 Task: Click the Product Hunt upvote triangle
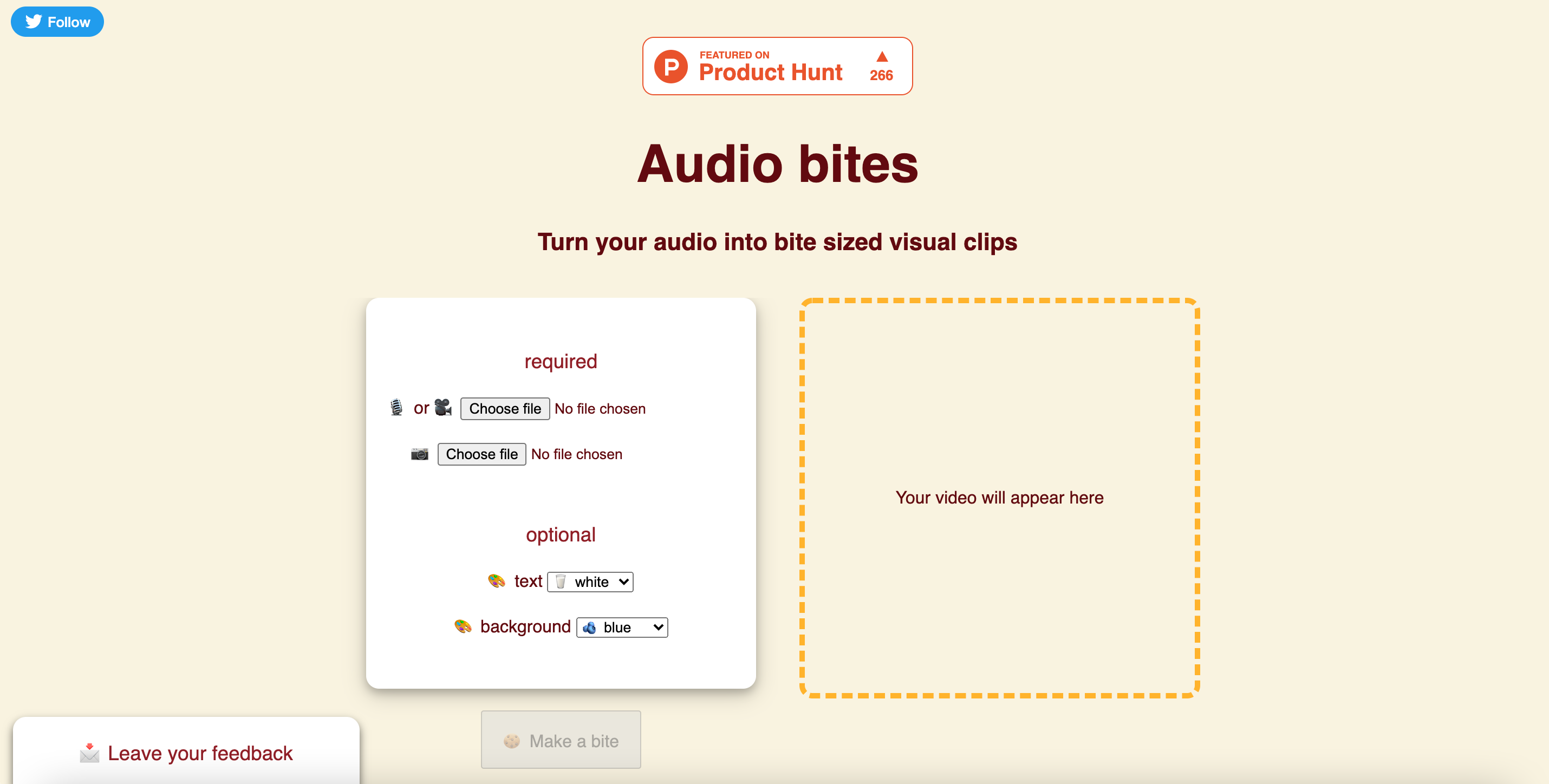882,57
